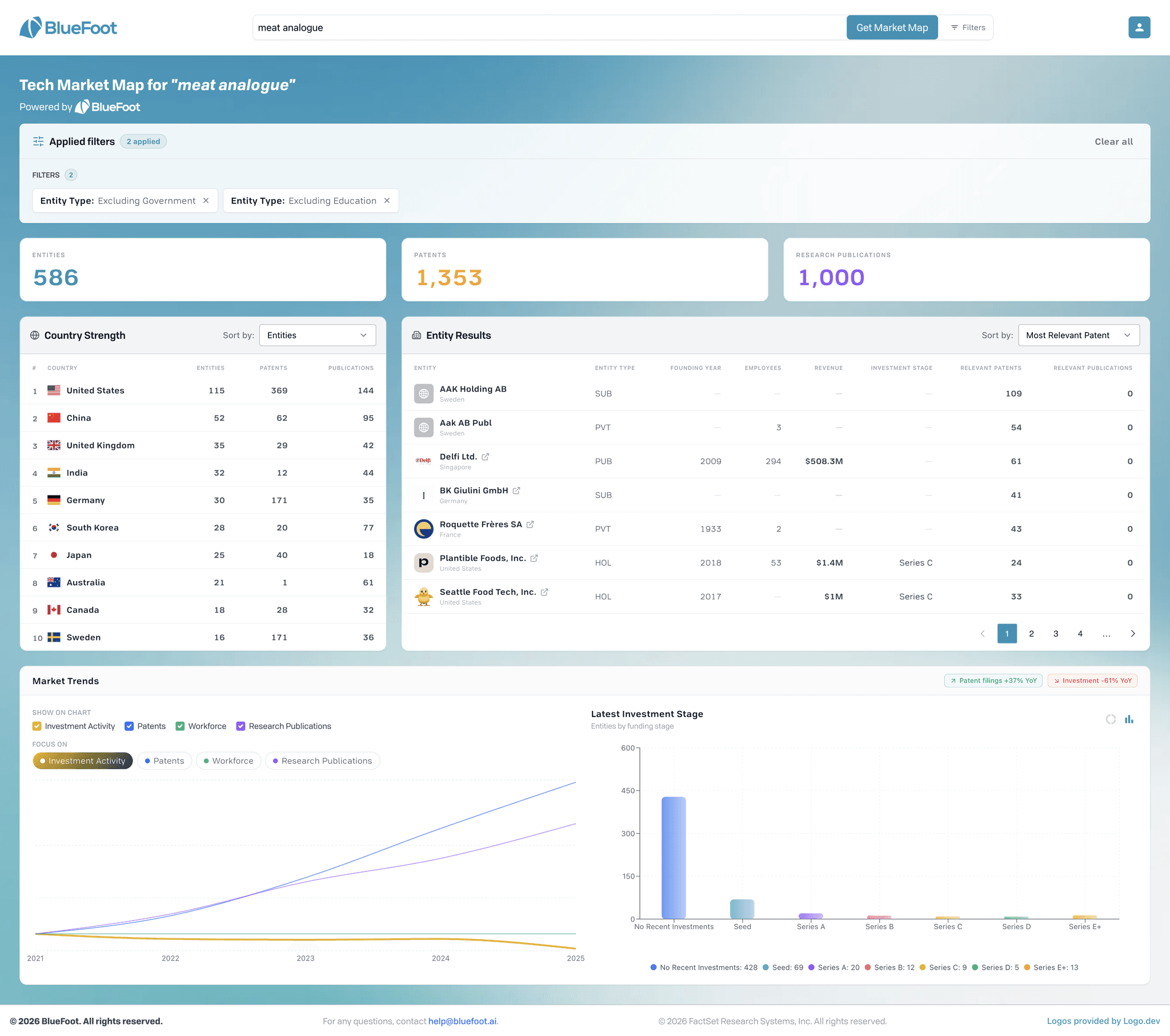Remove the Excluding Education filter
The width and height of the screenshot is (1170, 1036).
point(387,201)
